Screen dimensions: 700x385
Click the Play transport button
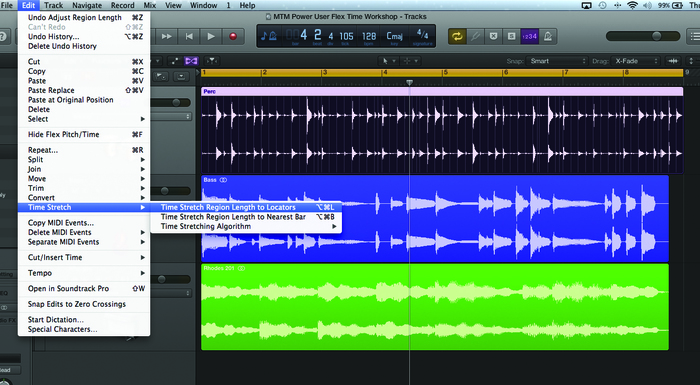(x=211, y=36)
